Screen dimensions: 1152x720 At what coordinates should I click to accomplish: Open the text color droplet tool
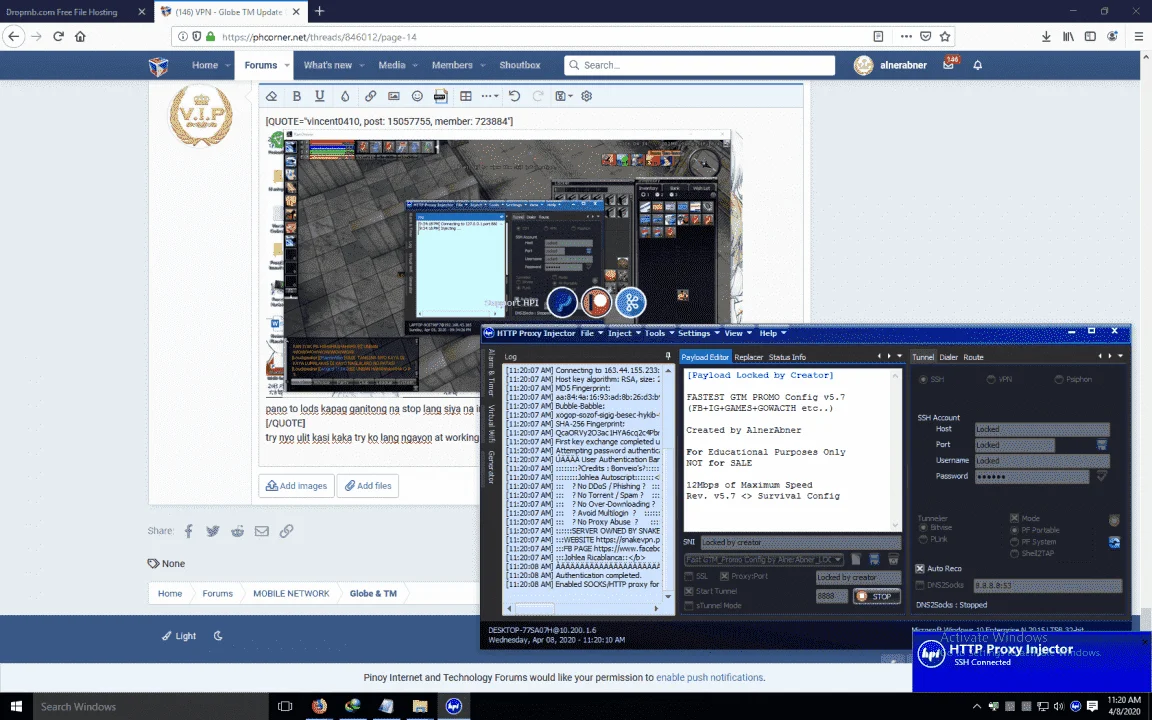pos(345,96)
